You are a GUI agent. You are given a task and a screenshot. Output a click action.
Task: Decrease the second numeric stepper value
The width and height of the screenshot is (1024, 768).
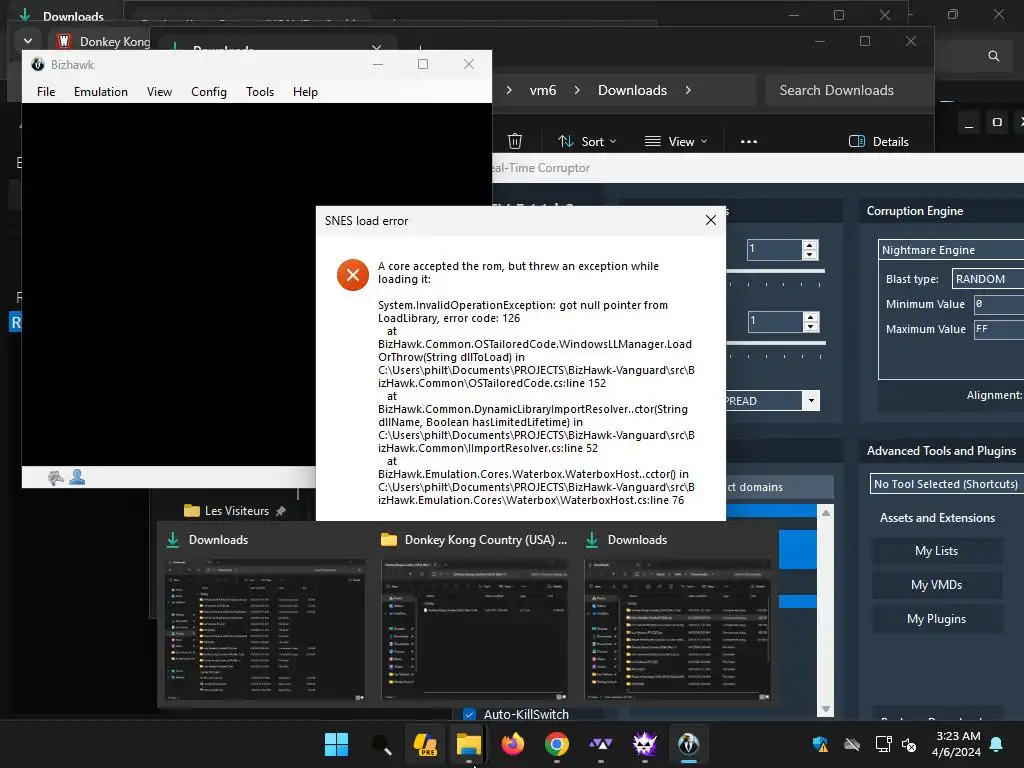point(810,326)
